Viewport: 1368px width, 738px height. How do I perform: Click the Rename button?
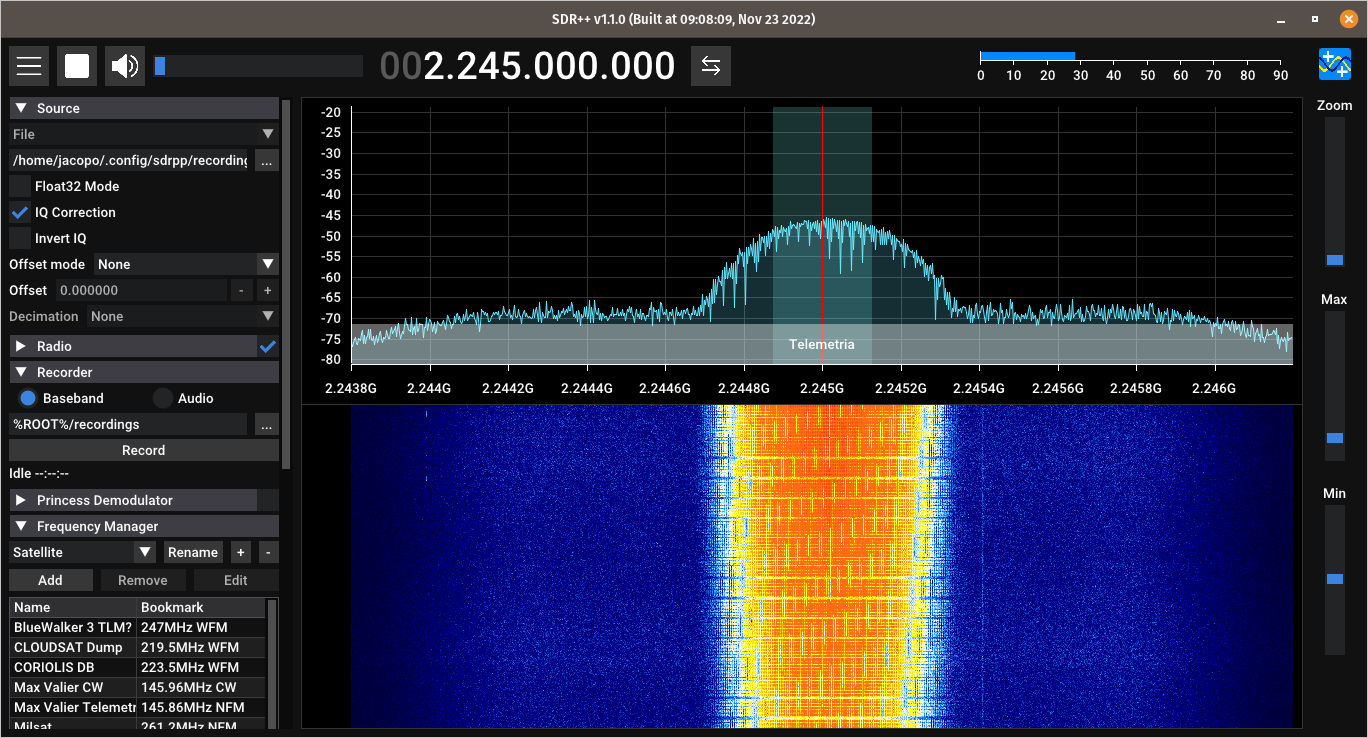click(x=193, y=552)
